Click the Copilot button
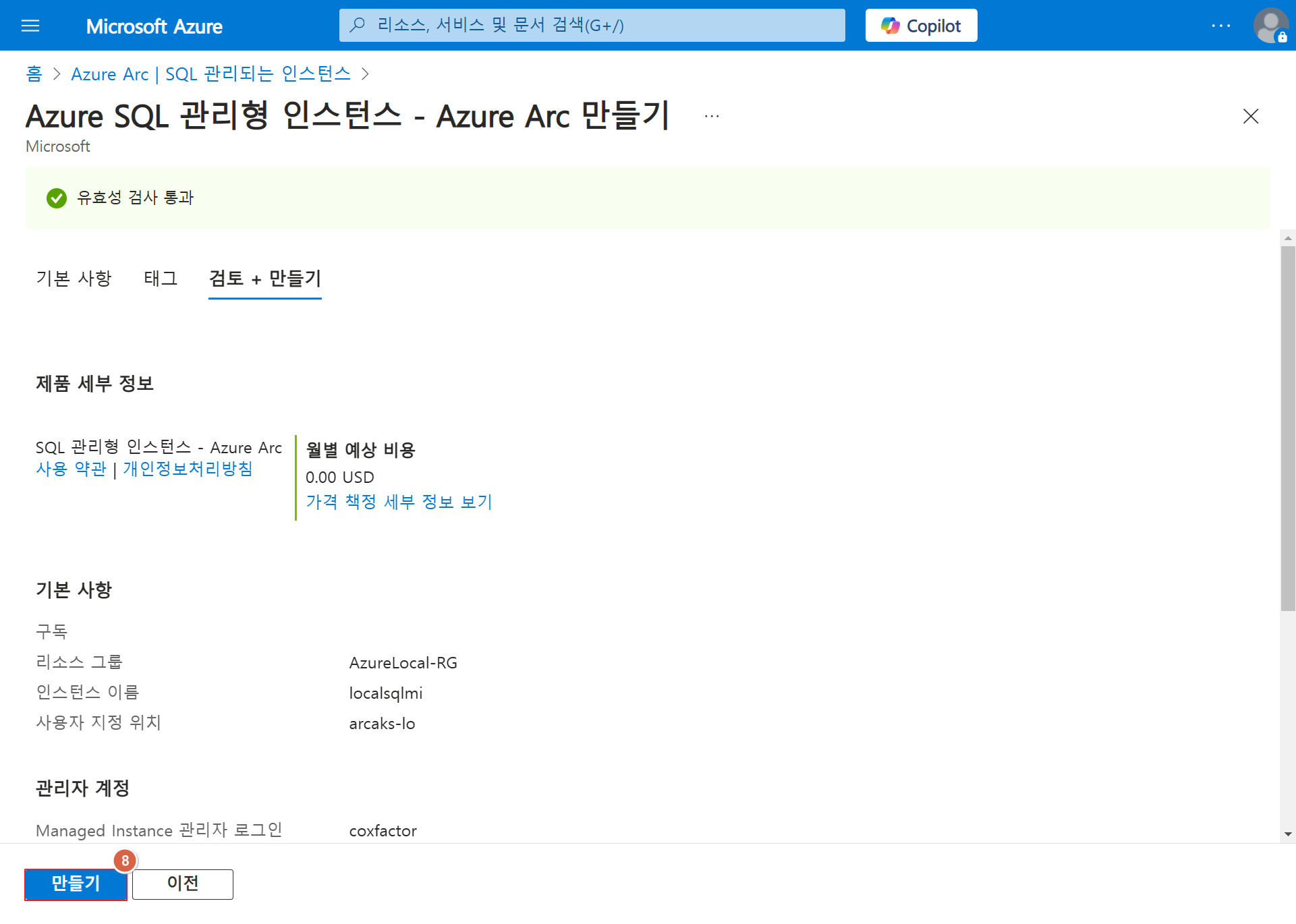 pyautogui.click(x=921, y=26)
